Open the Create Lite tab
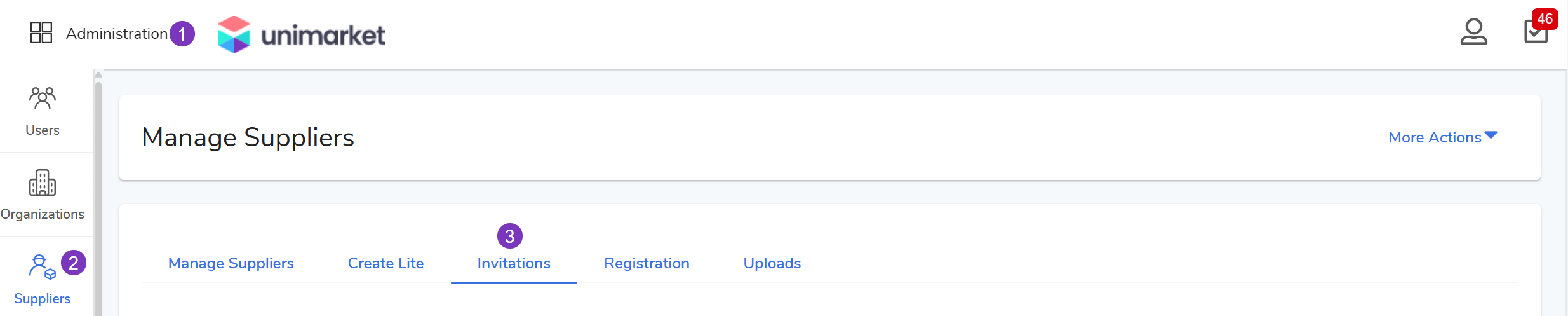Image resolution: width=1568 pixels, height=316 pixels. [385, 263]
